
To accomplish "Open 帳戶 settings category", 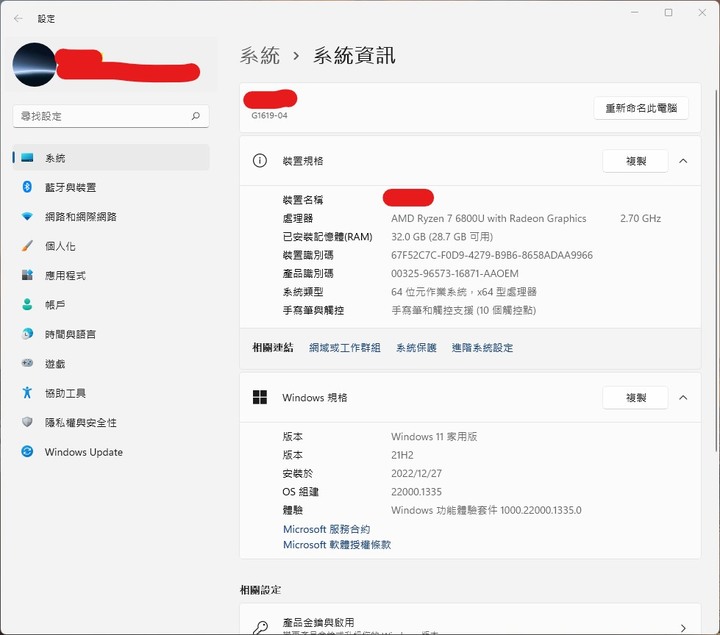I will point(55,305).
